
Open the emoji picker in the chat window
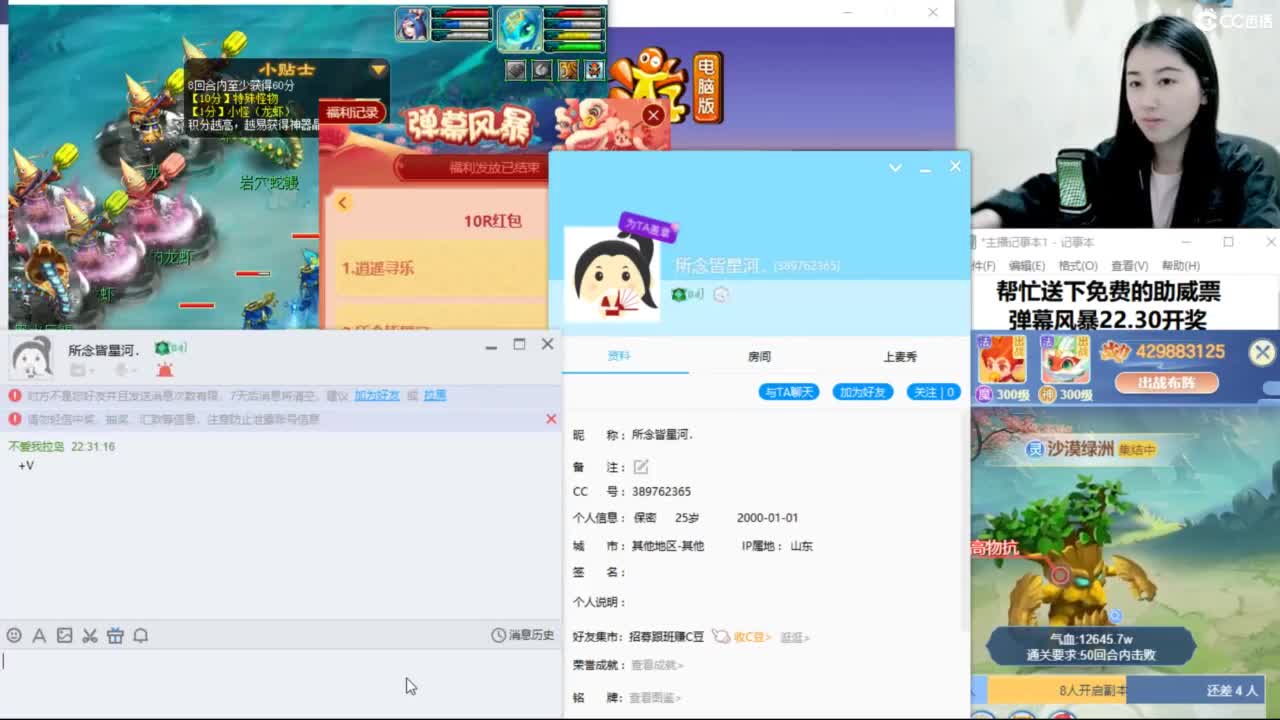click(13, 635)
